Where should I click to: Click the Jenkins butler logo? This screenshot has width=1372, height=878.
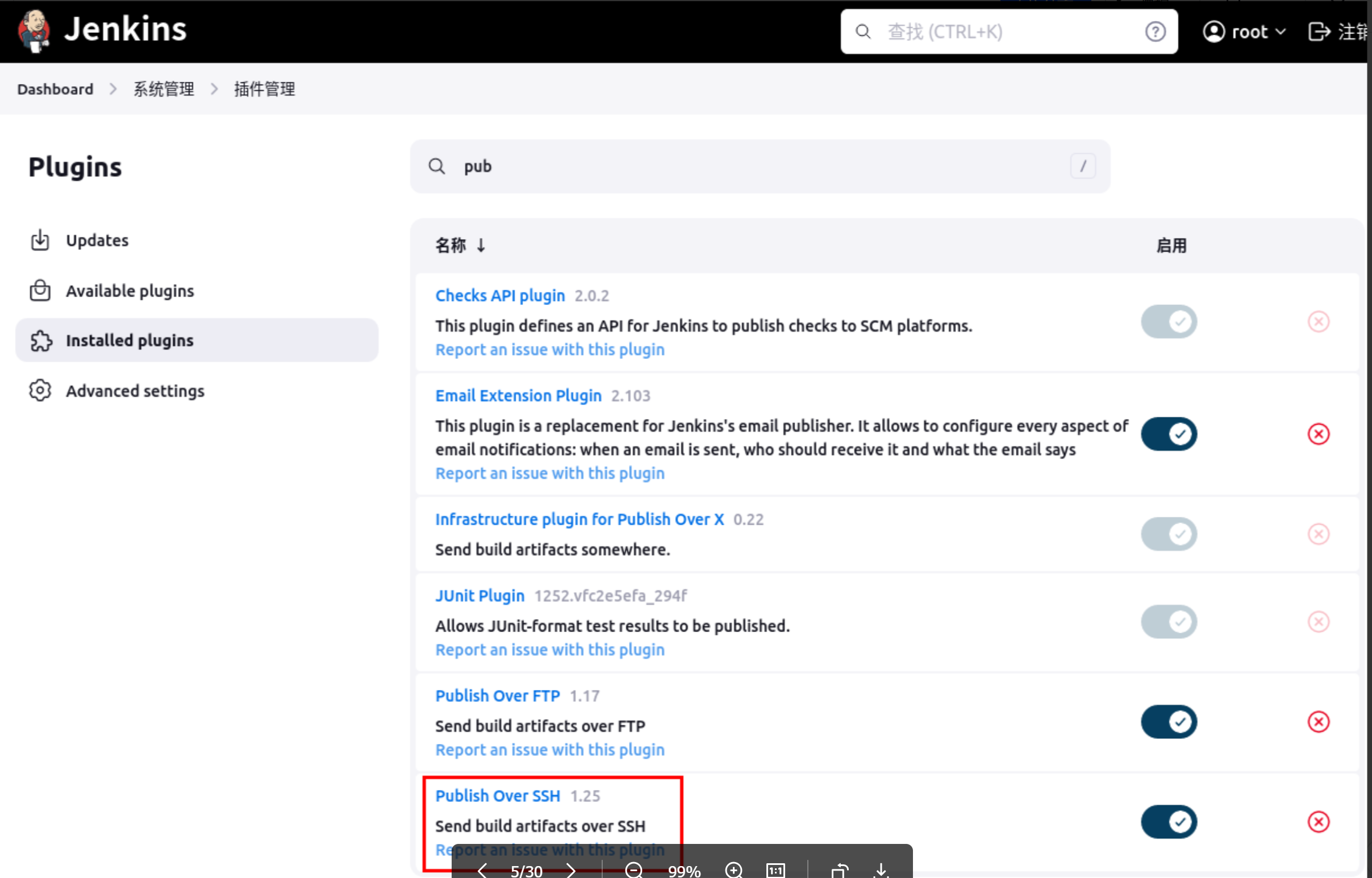point(34,31)
